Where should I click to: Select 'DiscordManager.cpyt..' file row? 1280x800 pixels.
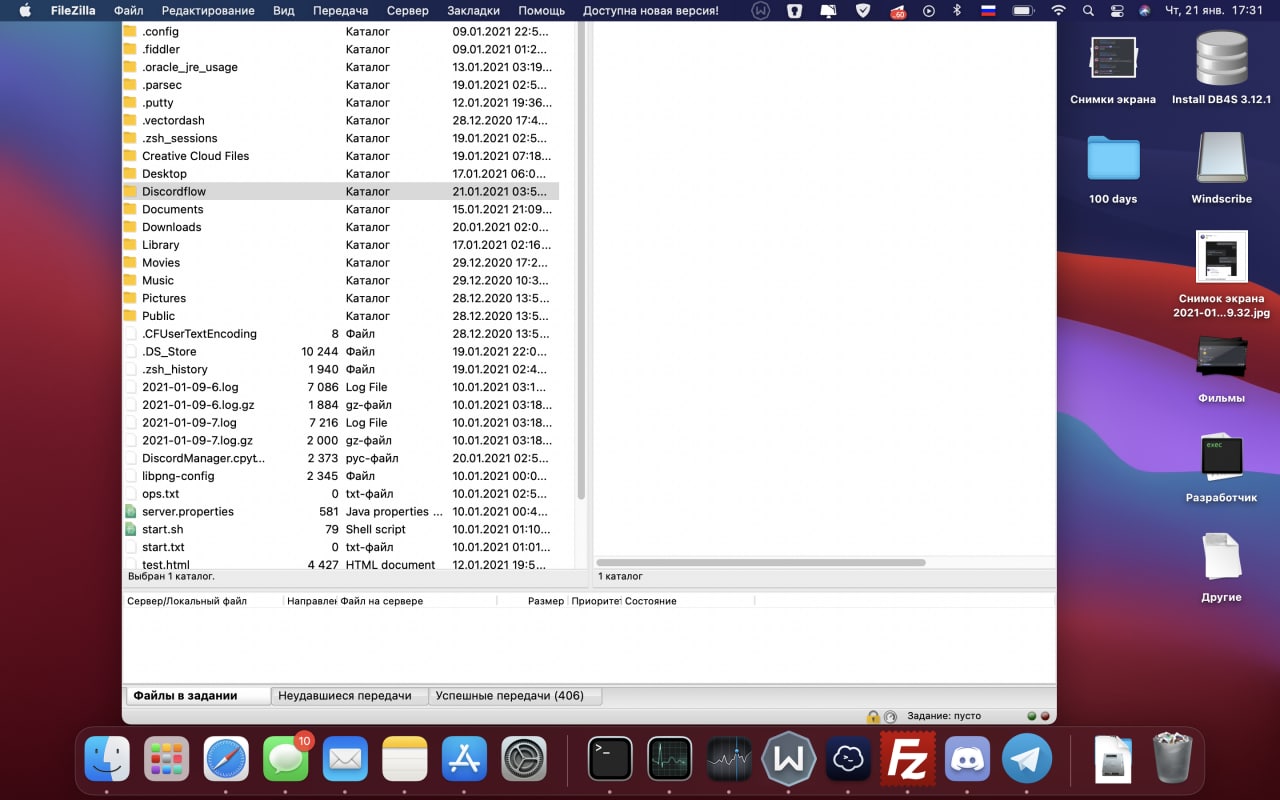(x=340, y=458)
